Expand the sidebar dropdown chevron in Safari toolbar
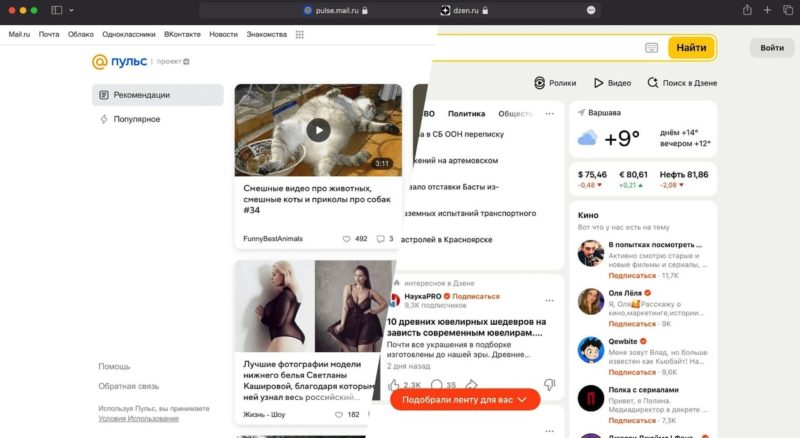800x438 pixels. (71, 10)
